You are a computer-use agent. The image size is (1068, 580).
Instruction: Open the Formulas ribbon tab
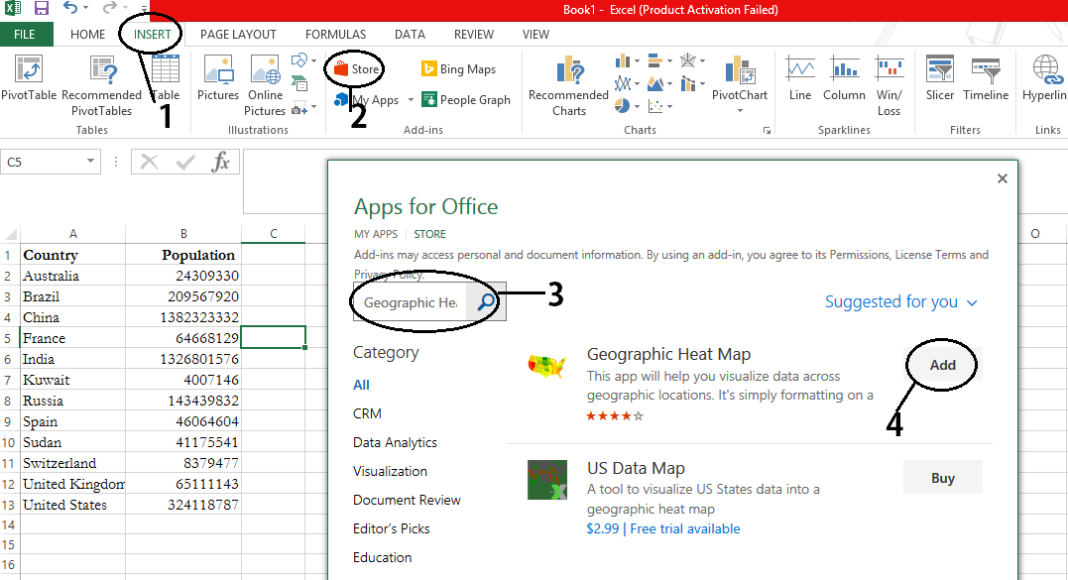[336, 34]
